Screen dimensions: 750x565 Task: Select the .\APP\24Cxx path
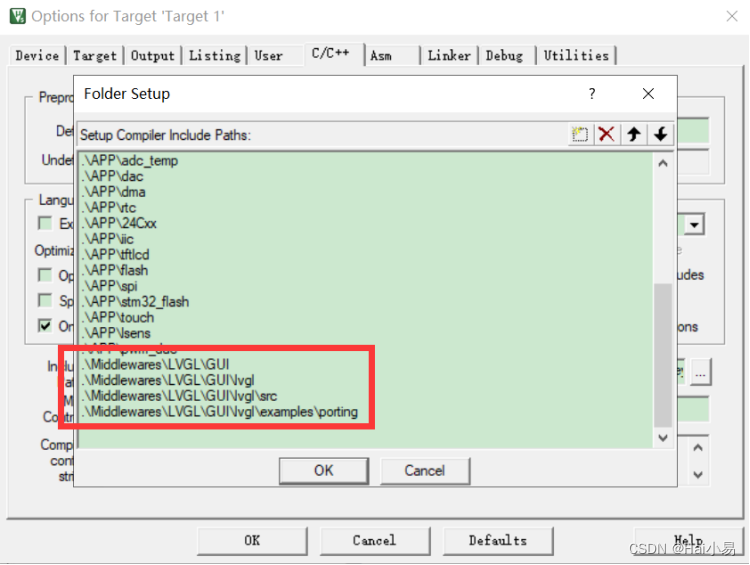click(119, 223)
